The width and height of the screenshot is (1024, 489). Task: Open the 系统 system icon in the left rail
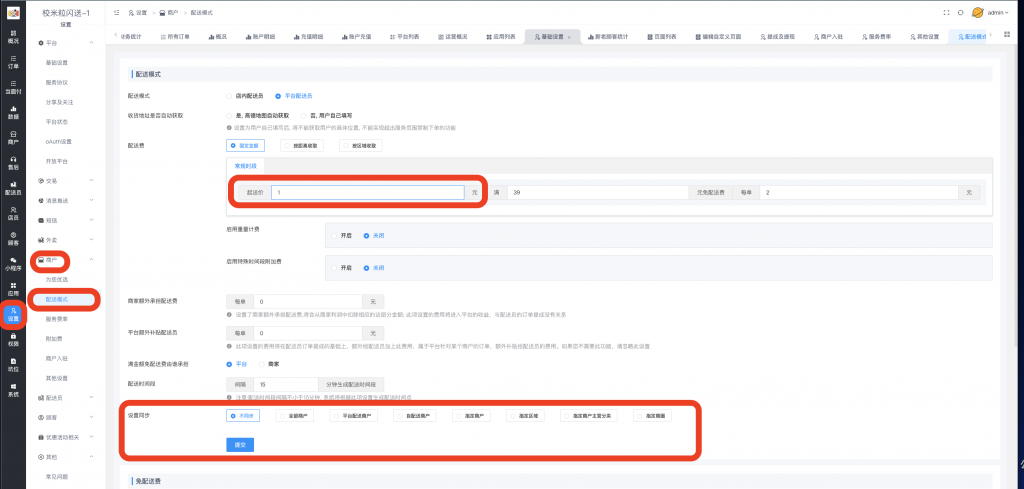click(13, 390)
